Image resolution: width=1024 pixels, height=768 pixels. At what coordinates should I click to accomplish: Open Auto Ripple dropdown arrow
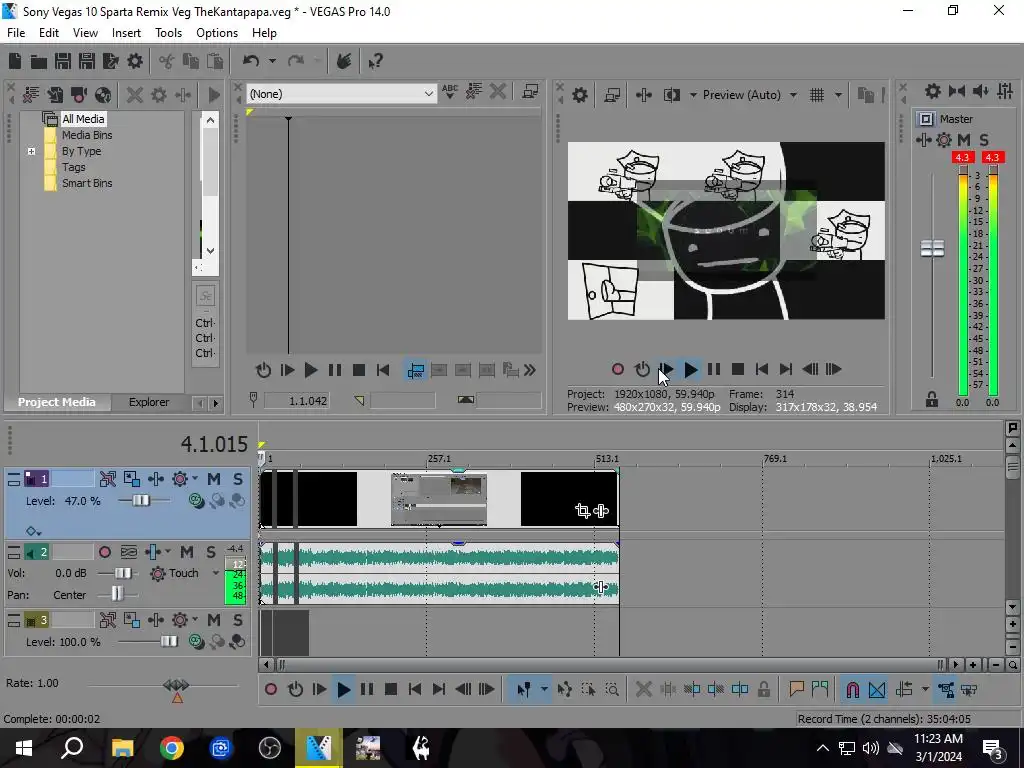point(925,689)
